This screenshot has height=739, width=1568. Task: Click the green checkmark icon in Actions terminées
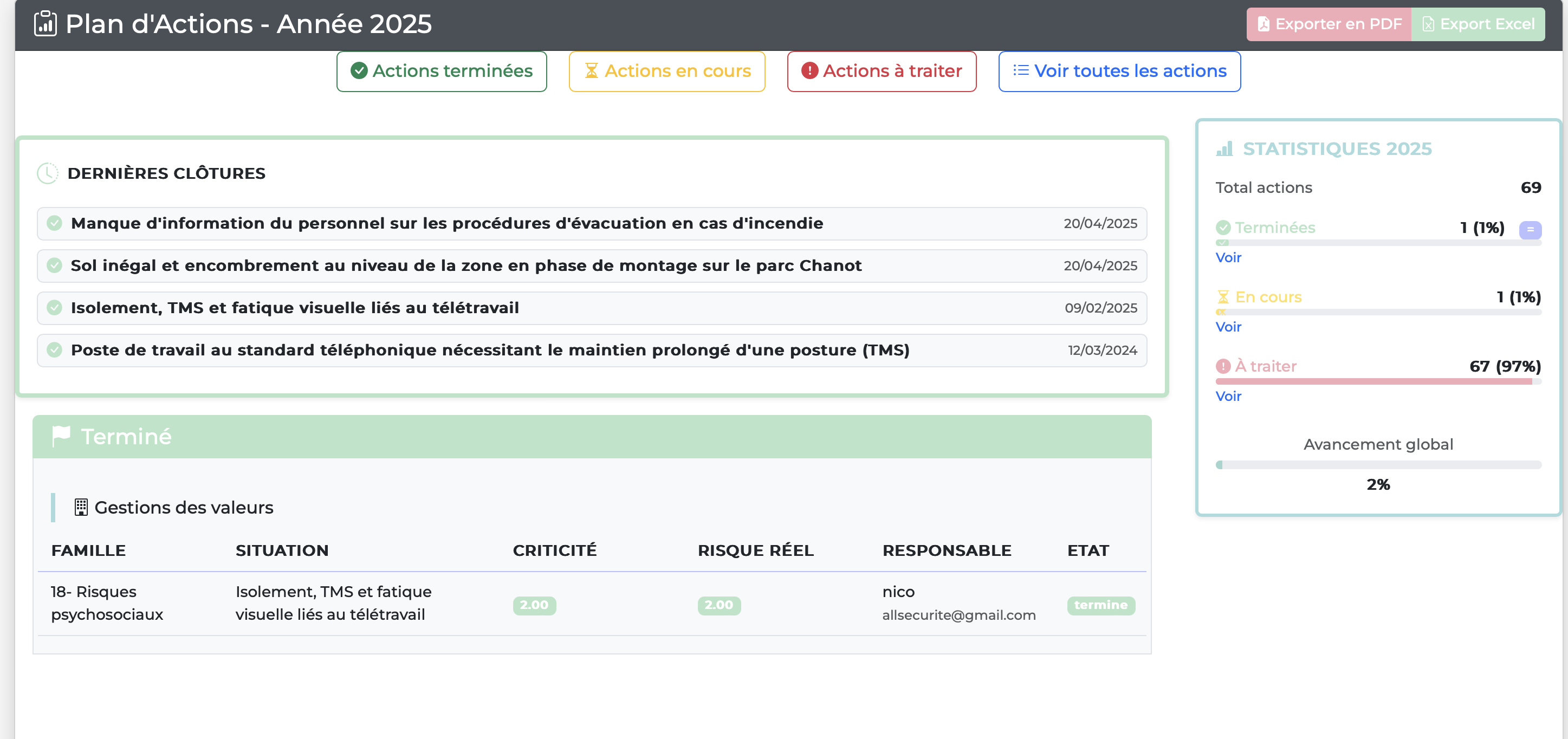pyautogui.click(x=359, y=71)
